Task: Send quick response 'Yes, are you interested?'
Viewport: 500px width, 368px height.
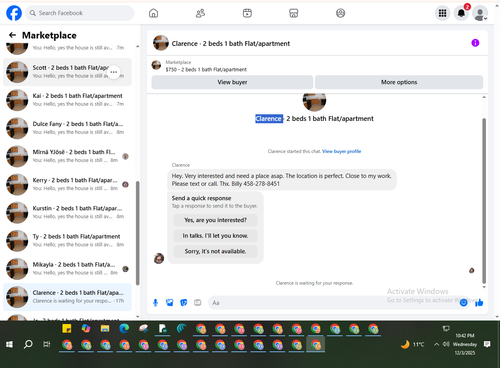Action: [x=215, y=220]
